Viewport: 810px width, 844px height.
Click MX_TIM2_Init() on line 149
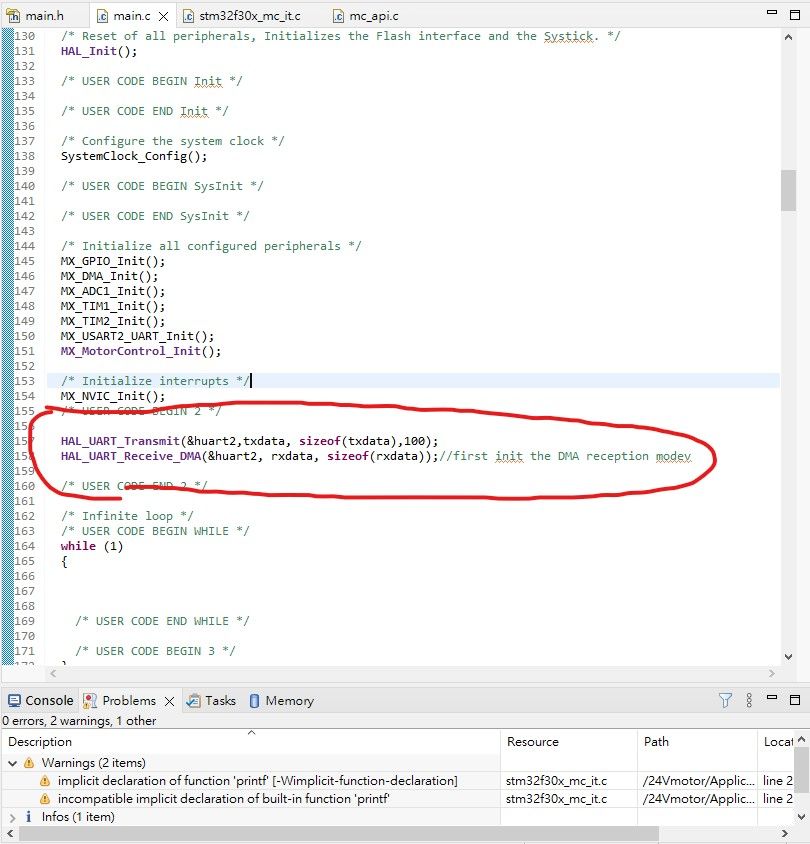pyautogui.click(x=112, y=321)
